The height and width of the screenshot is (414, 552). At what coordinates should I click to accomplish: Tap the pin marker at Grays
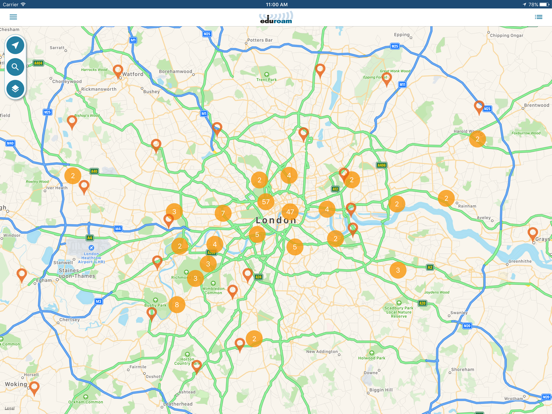[533, 234]
